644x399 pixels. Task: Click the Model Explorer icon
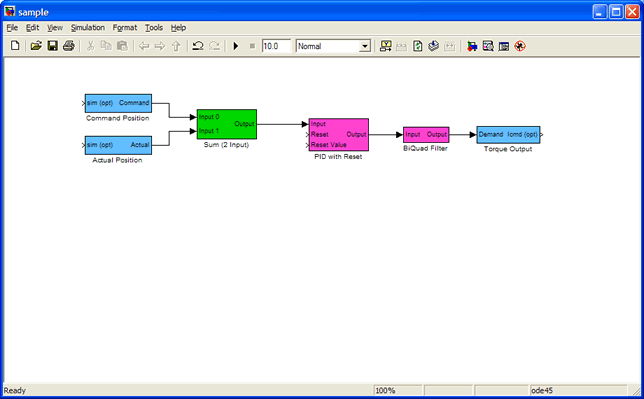[x=488, y=46]
